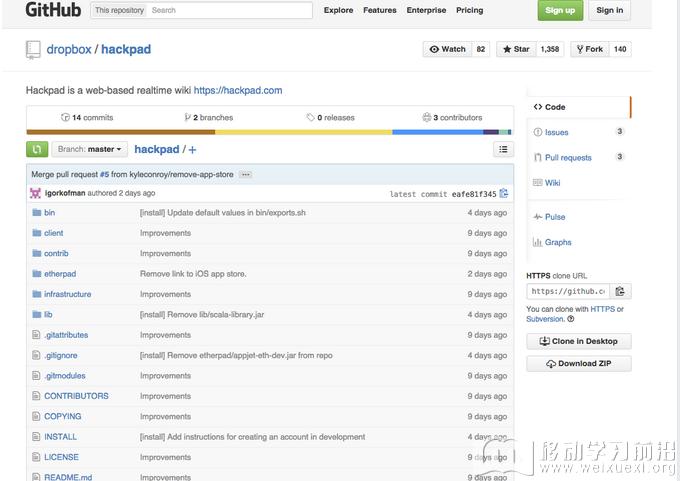
Task: Click the help icon next to Subversion
Action: pos(571,319)
